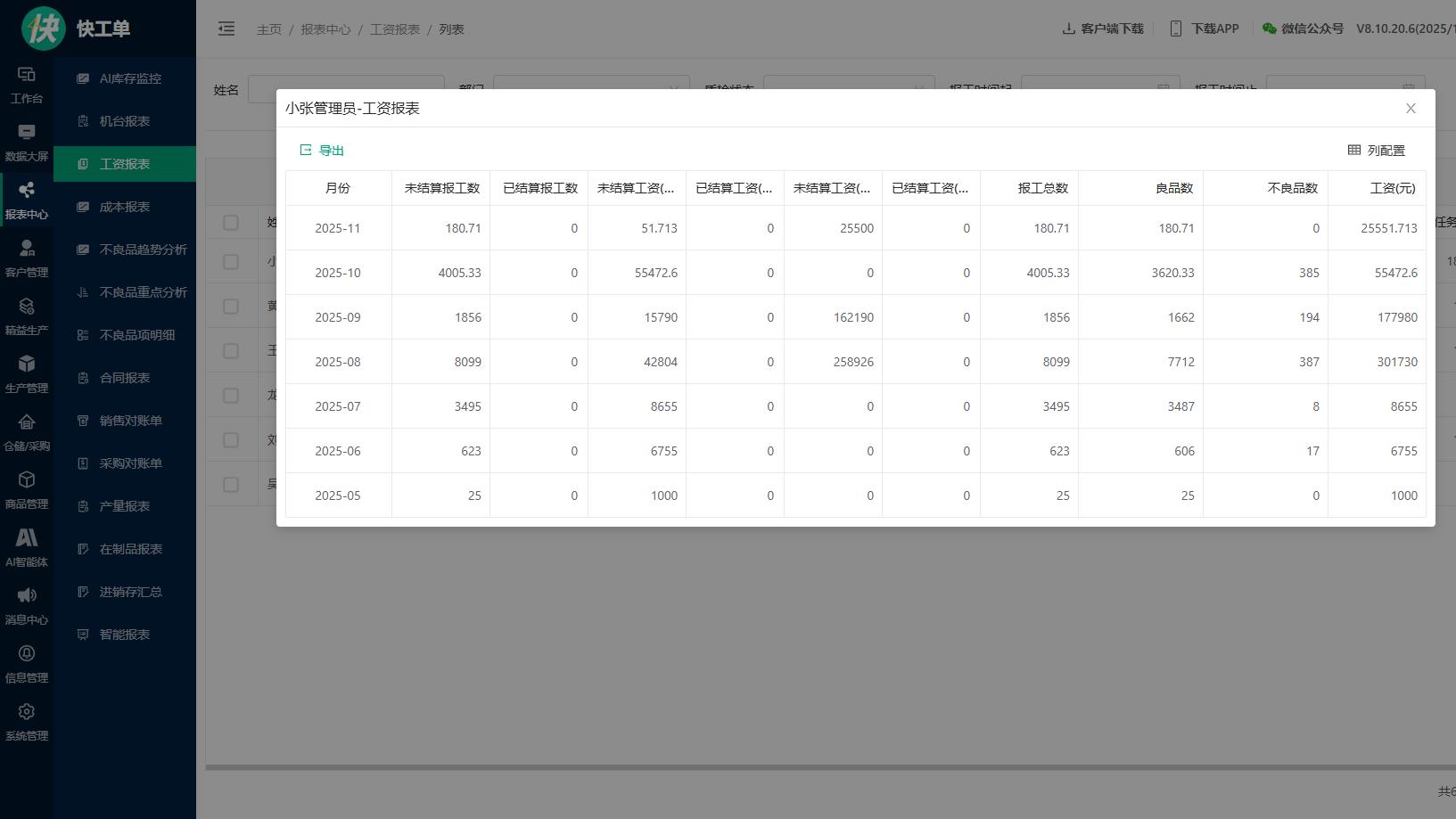Click the 微信公众号 WeChat icon
This screenshot has width=1456, height=819.
point(1270,29)
